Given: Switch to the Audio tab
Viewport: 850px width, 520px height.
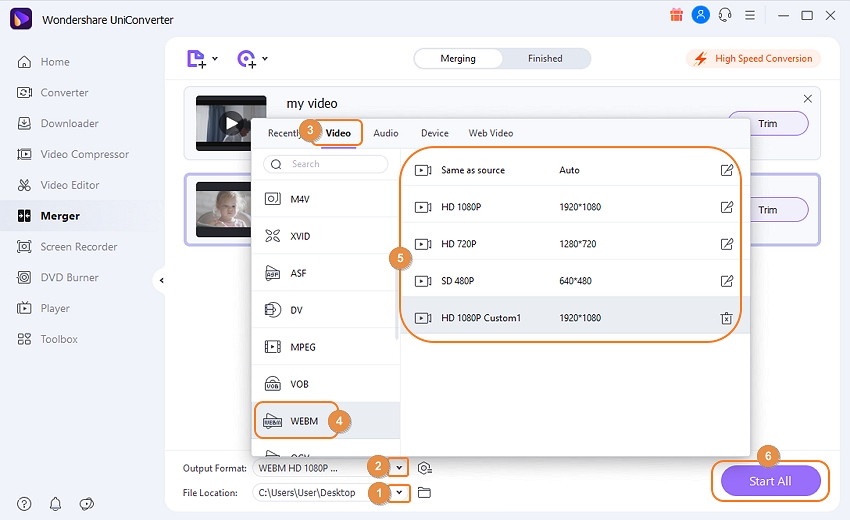Looking at the screenshot, I should tap(386, 133).
